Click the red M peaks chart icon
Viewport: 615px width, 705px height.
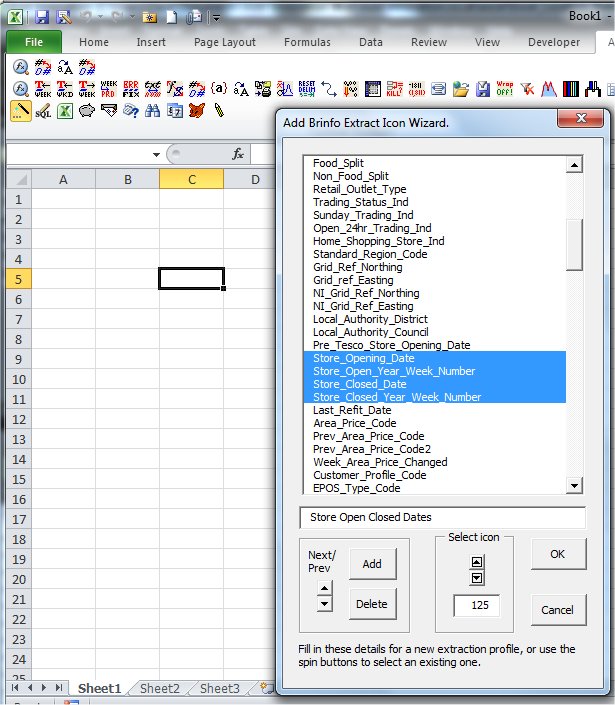point(548,89)
